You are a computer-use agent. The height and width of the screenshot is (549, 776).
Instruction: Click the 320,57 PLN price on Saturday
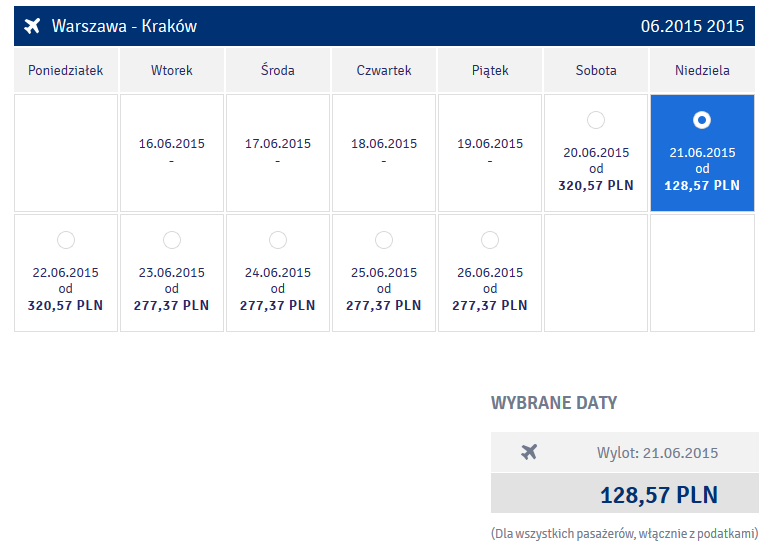coord(596,186)
